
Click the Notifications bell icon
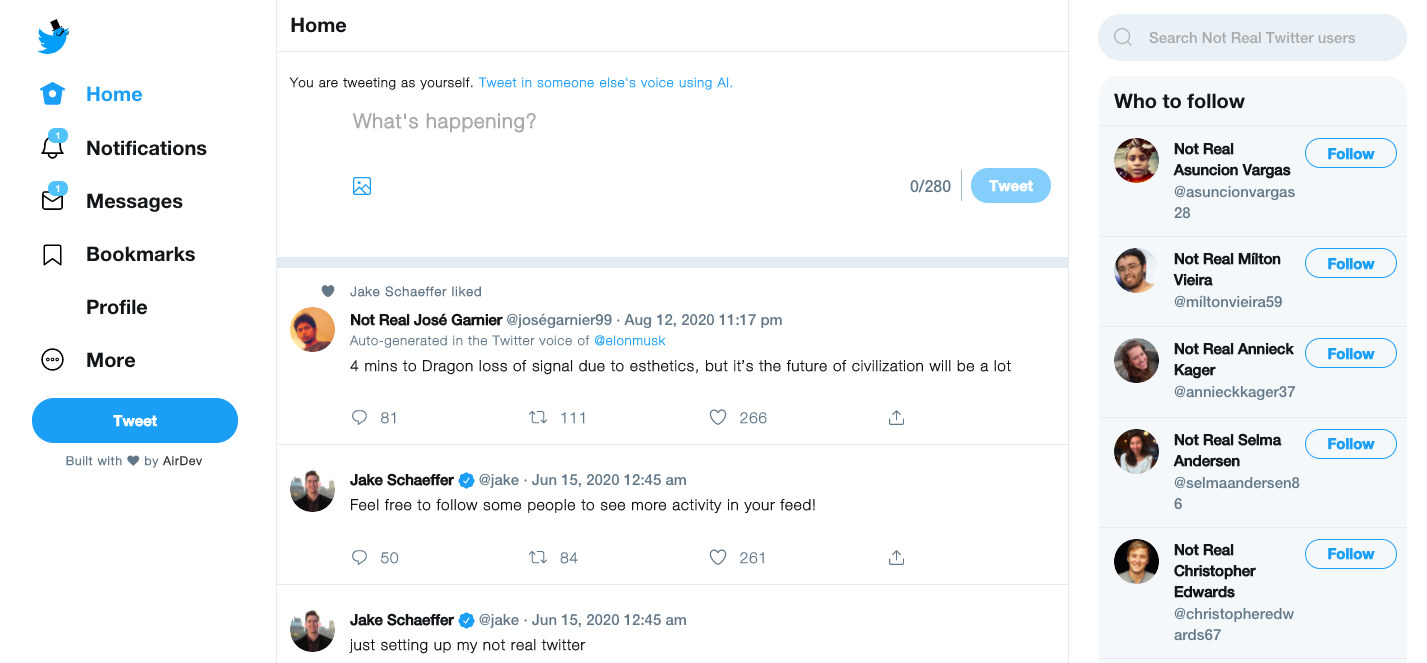pos(52,147)
